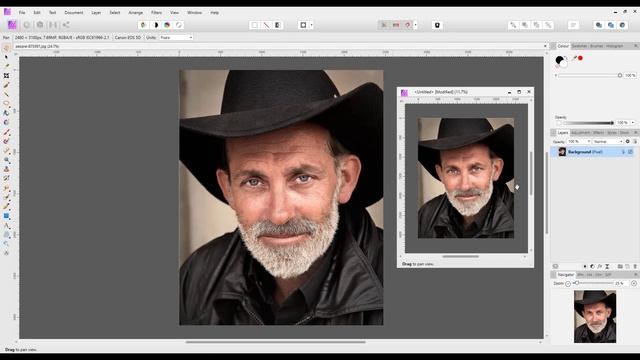Click Navigator zoom out minus button
640x360 pixels.
point(568,283)
